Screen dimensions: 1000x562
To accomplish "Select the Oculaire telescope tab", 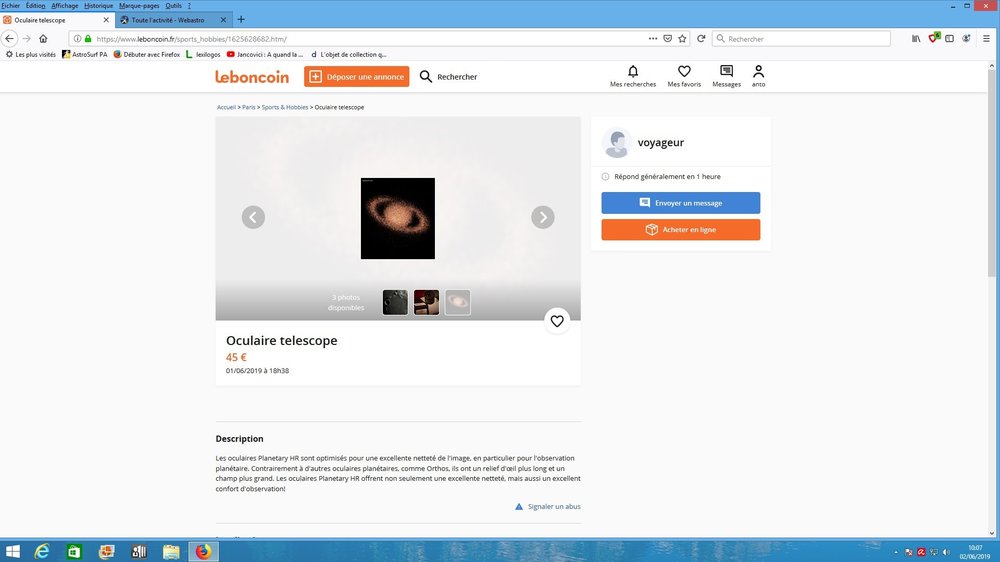I will [56, 20].
